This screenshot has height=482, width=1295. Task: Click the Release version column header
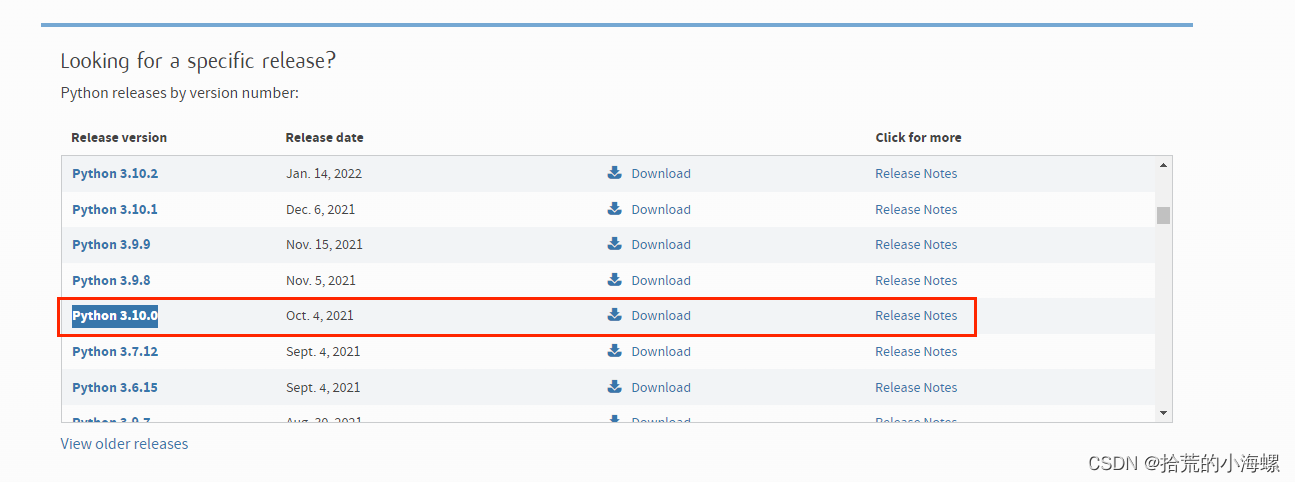(x=119, y=137)
